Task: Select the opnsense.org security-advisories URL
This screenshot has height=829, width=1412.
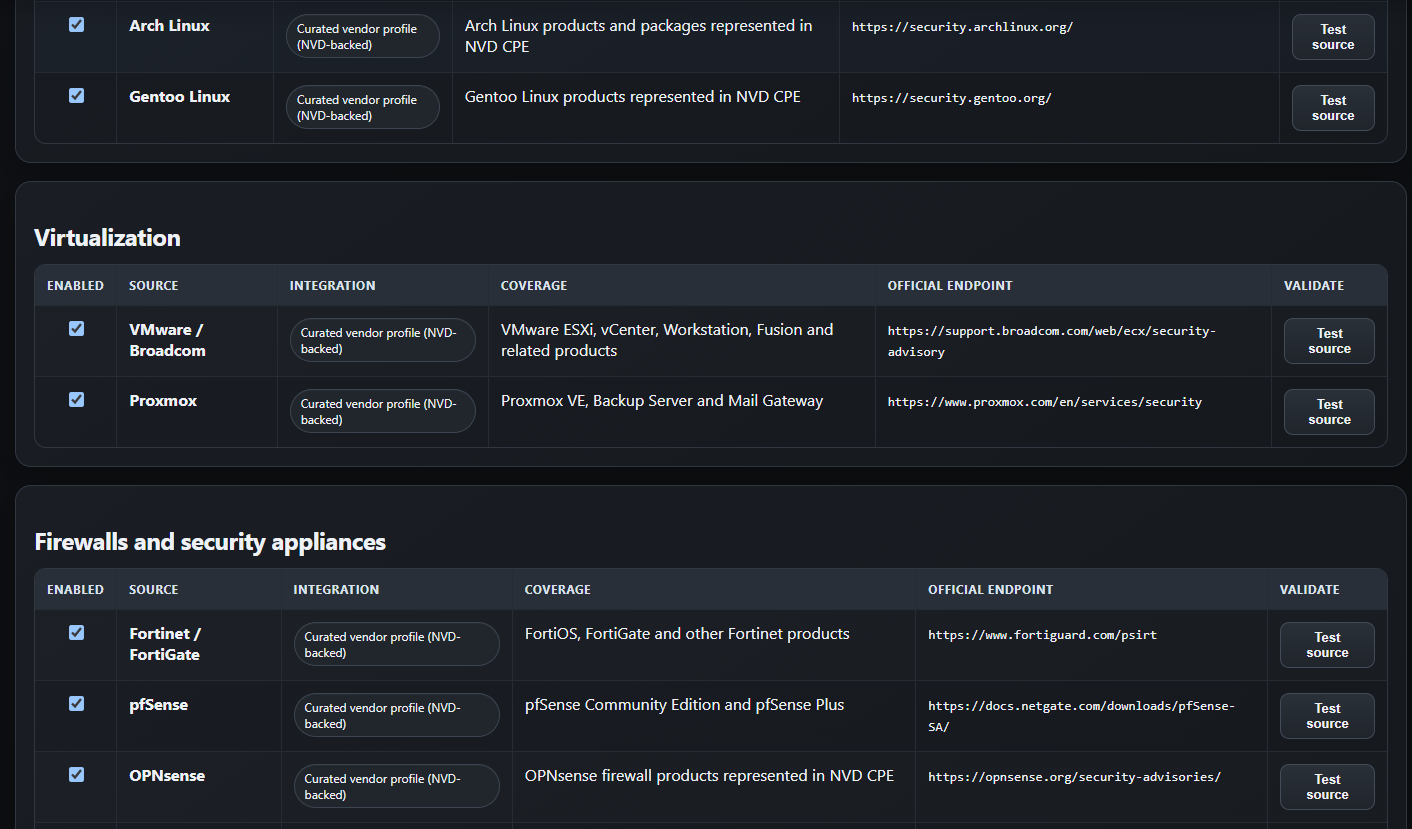Action: pos(1074,777)
